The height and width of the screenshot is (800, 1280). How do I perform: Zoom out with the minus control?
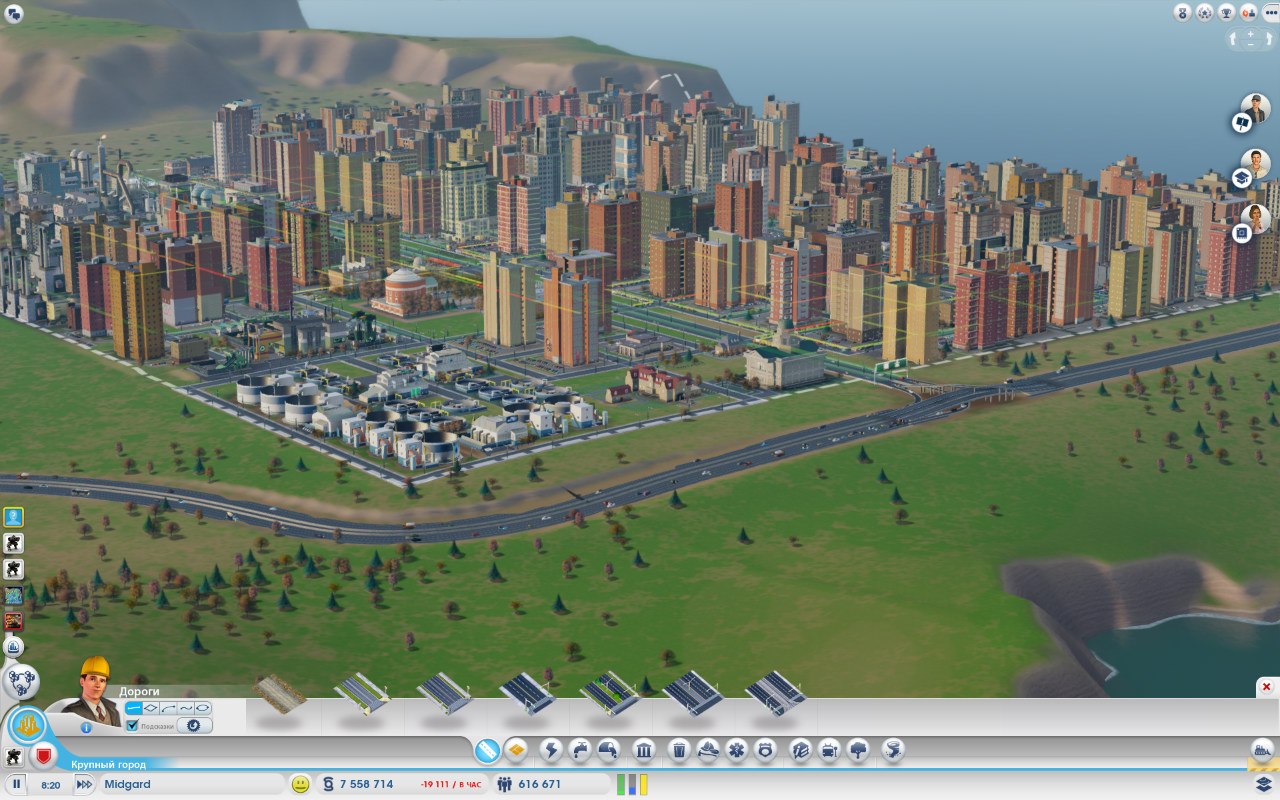[x=1250, y=45]
